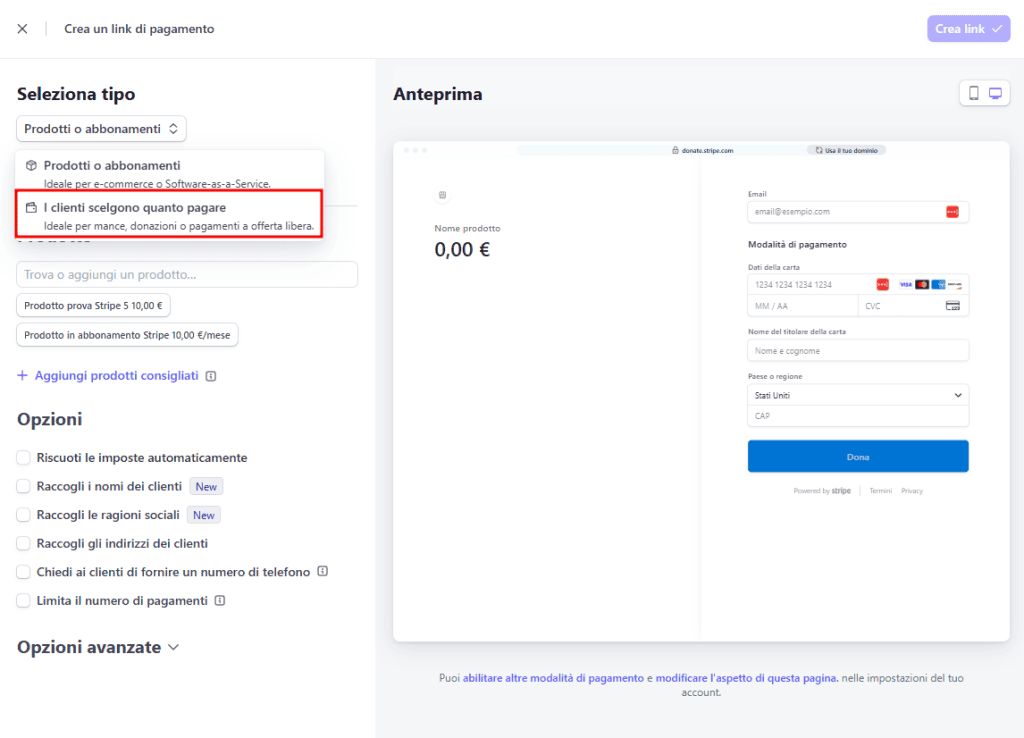
Task: Click the Crea link button
Action: pos(968,28)
